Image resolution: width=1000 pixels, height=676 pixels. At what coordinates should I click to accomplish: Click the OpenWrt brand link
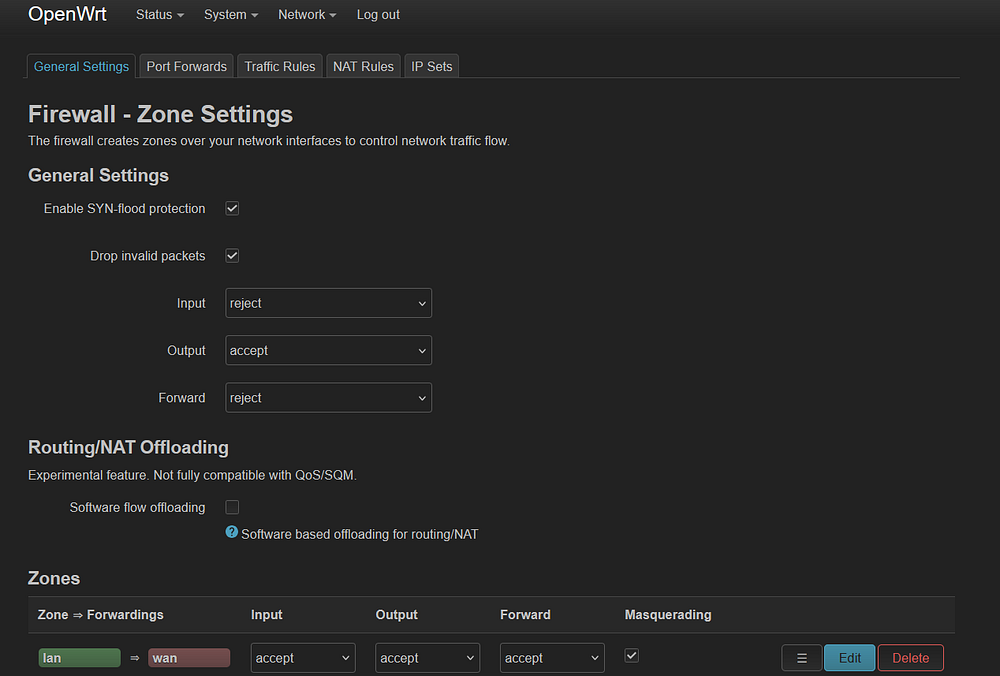click(67, 14)
